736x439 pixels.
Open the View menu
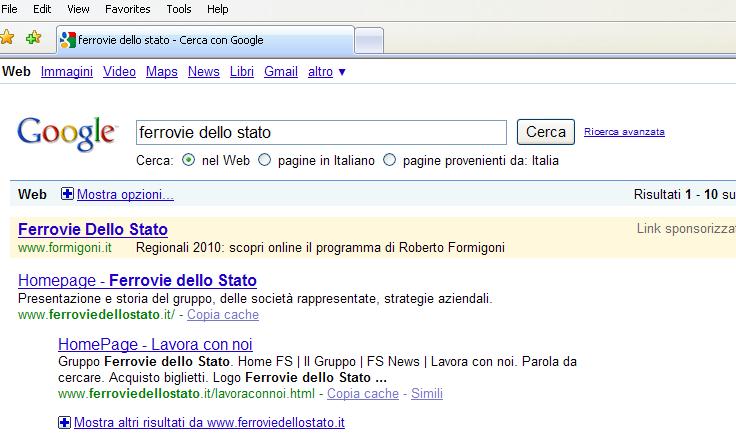(x=78, y=9)
